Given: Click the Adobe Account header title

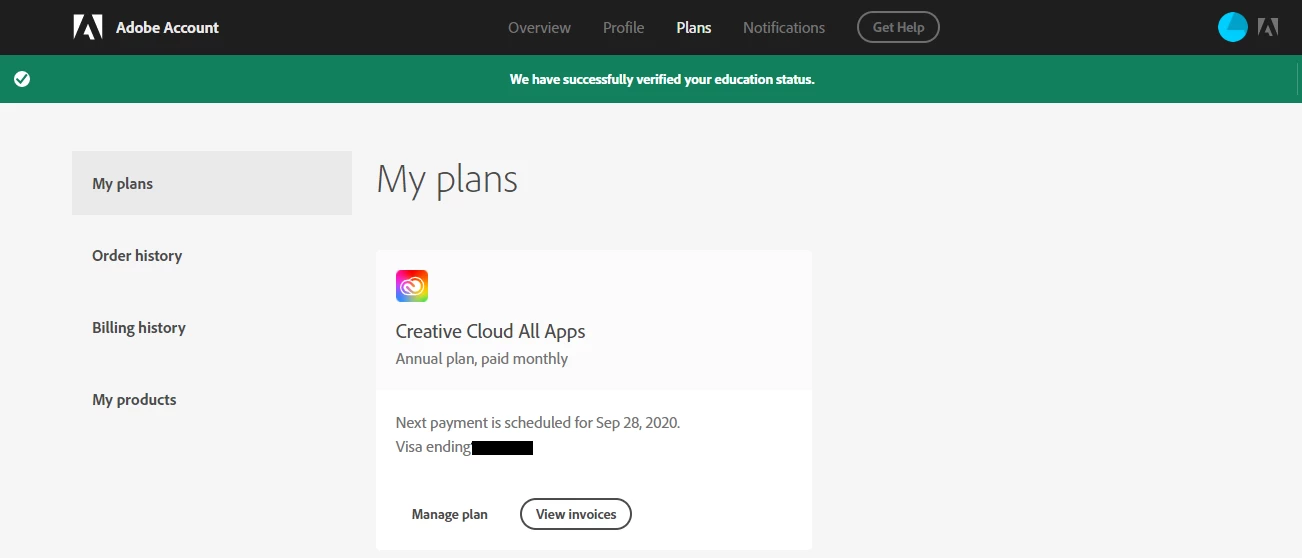Looking at the screenshot, I should click(167, 27).
